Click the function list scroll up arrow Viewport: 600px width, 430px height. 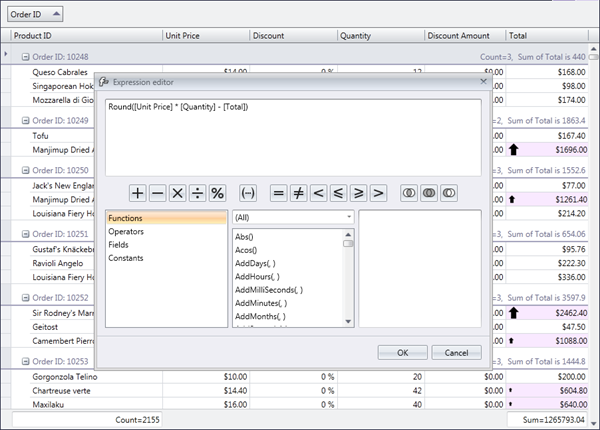click(348, 235)
